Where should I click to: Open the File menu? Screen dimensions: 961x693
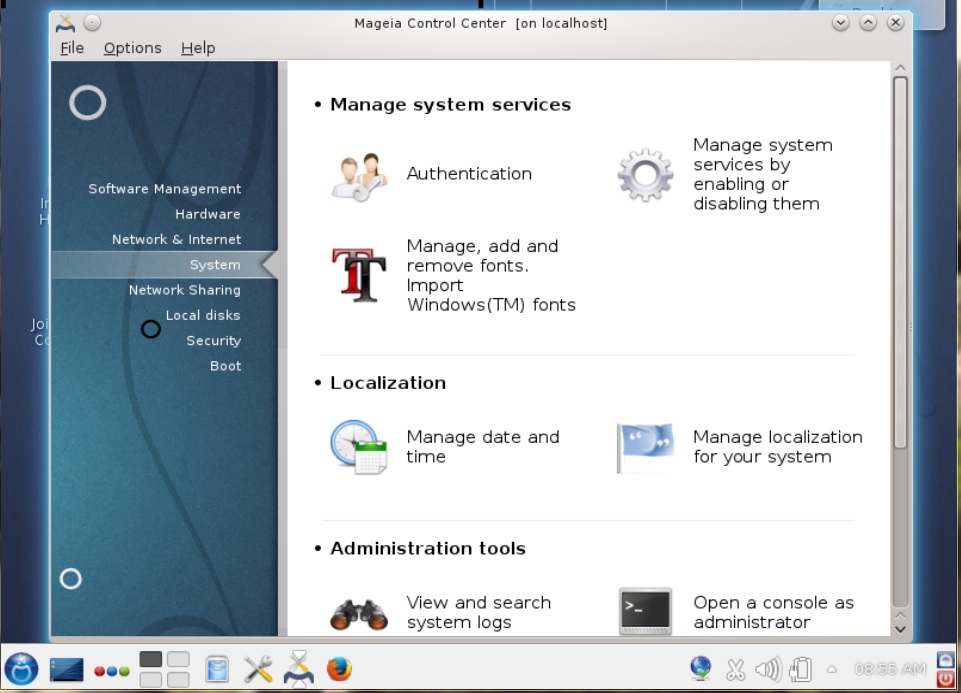(x=72, y=48)
